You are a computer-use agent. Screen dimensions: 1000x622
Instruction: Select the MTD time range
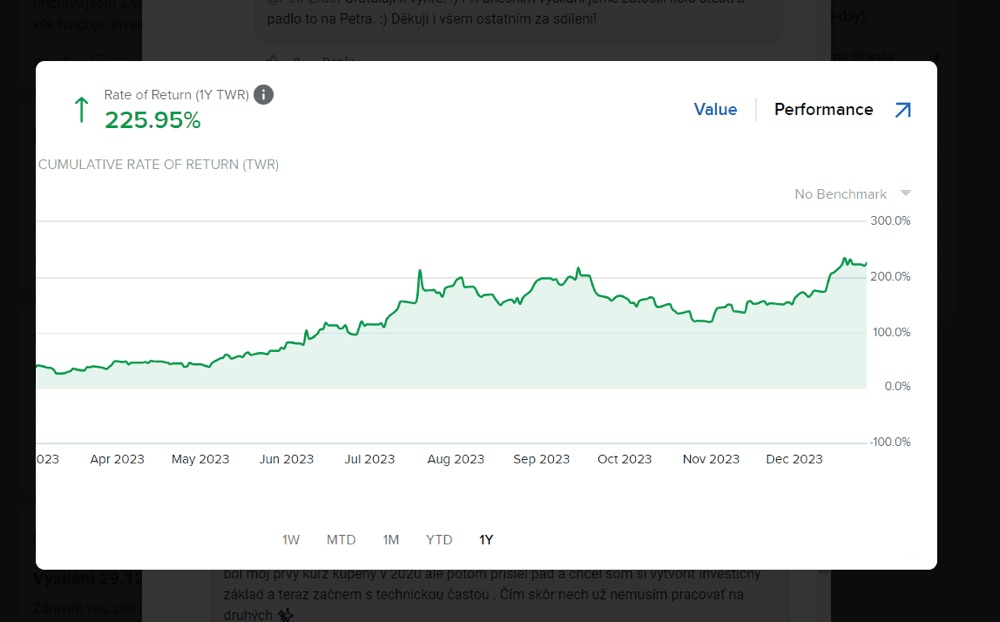tap(341, 540)
